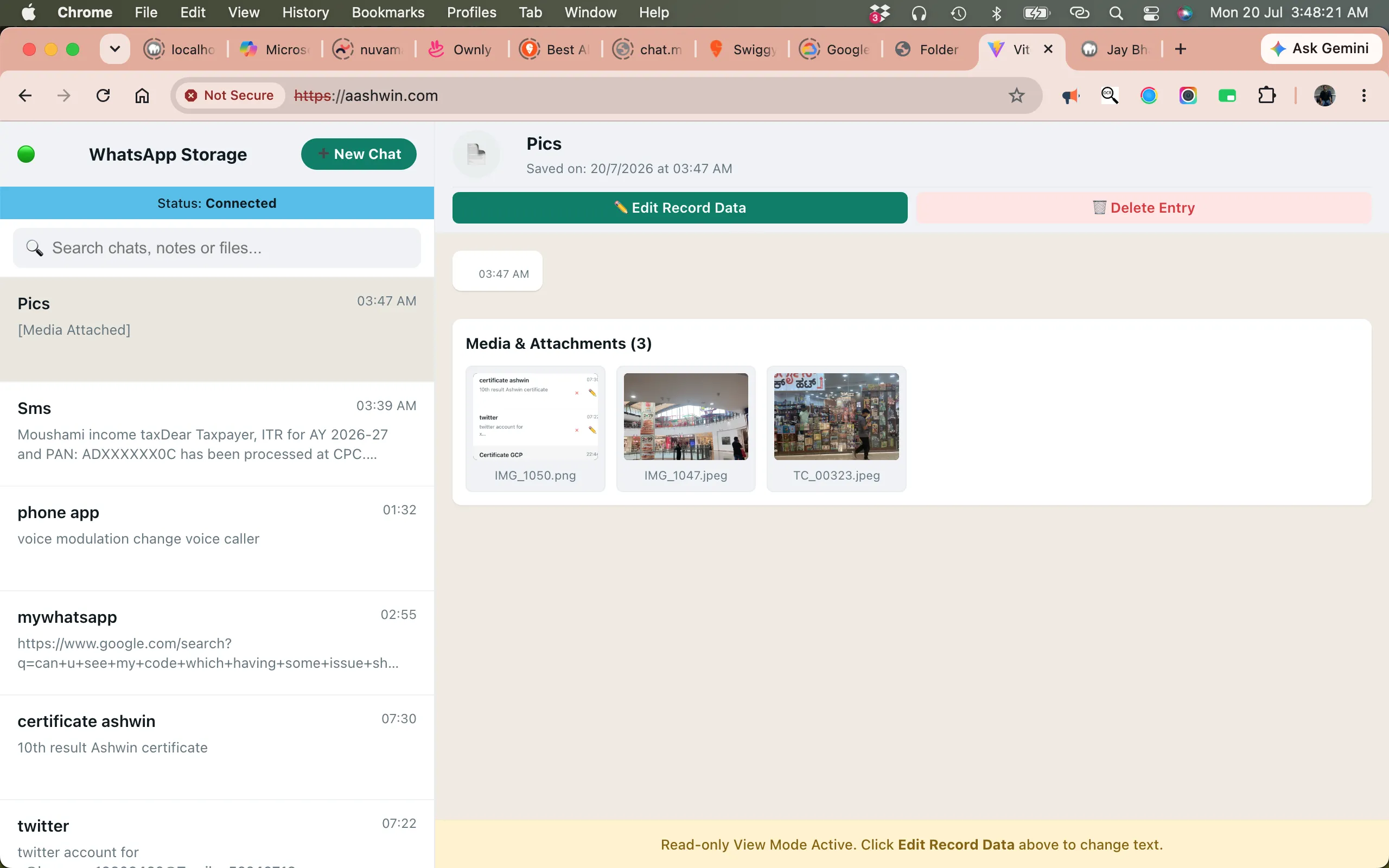Reload the page
The width and height of the screenshot is (1389, 868).
[x=103, y=95]
